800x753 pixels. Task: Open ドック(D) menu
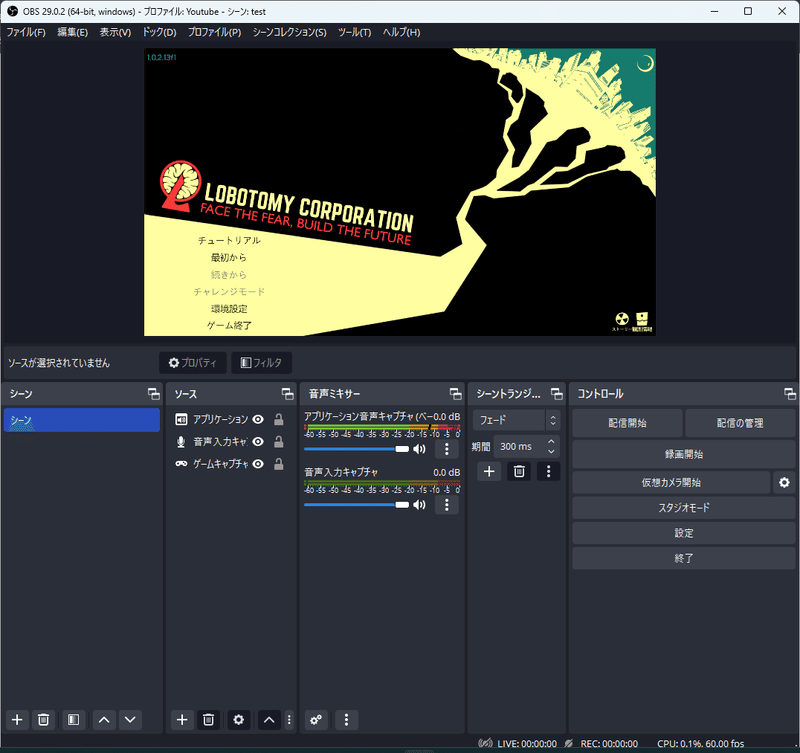(x=160, y=32)
